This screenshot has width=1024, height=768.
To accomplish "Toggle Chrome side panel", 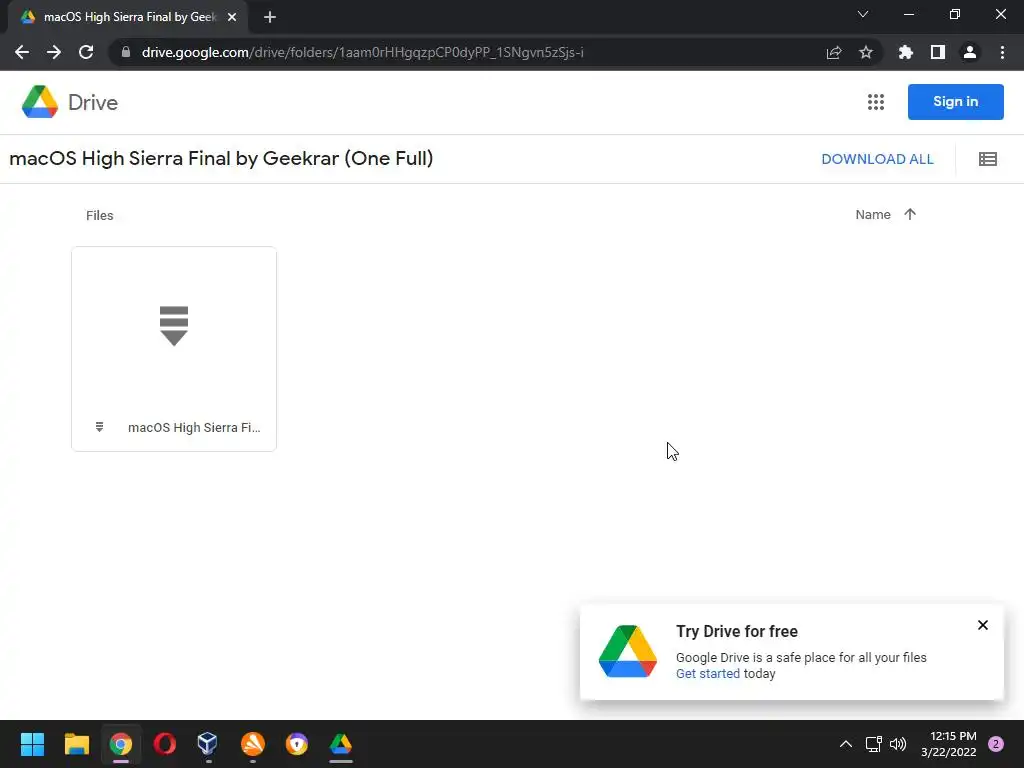I will click(938, 52).
